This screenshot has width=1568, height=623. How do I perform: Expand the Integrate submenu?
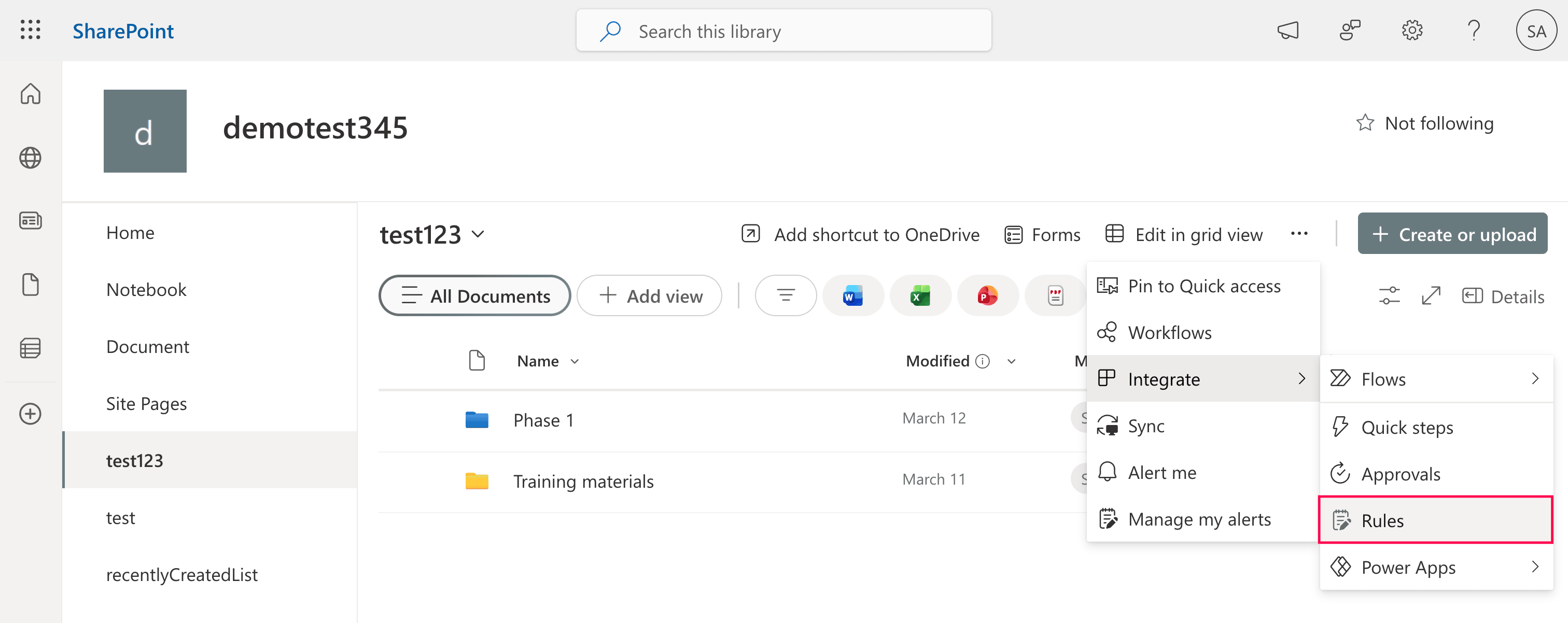pyautogui.click(x=1164, y=378)
